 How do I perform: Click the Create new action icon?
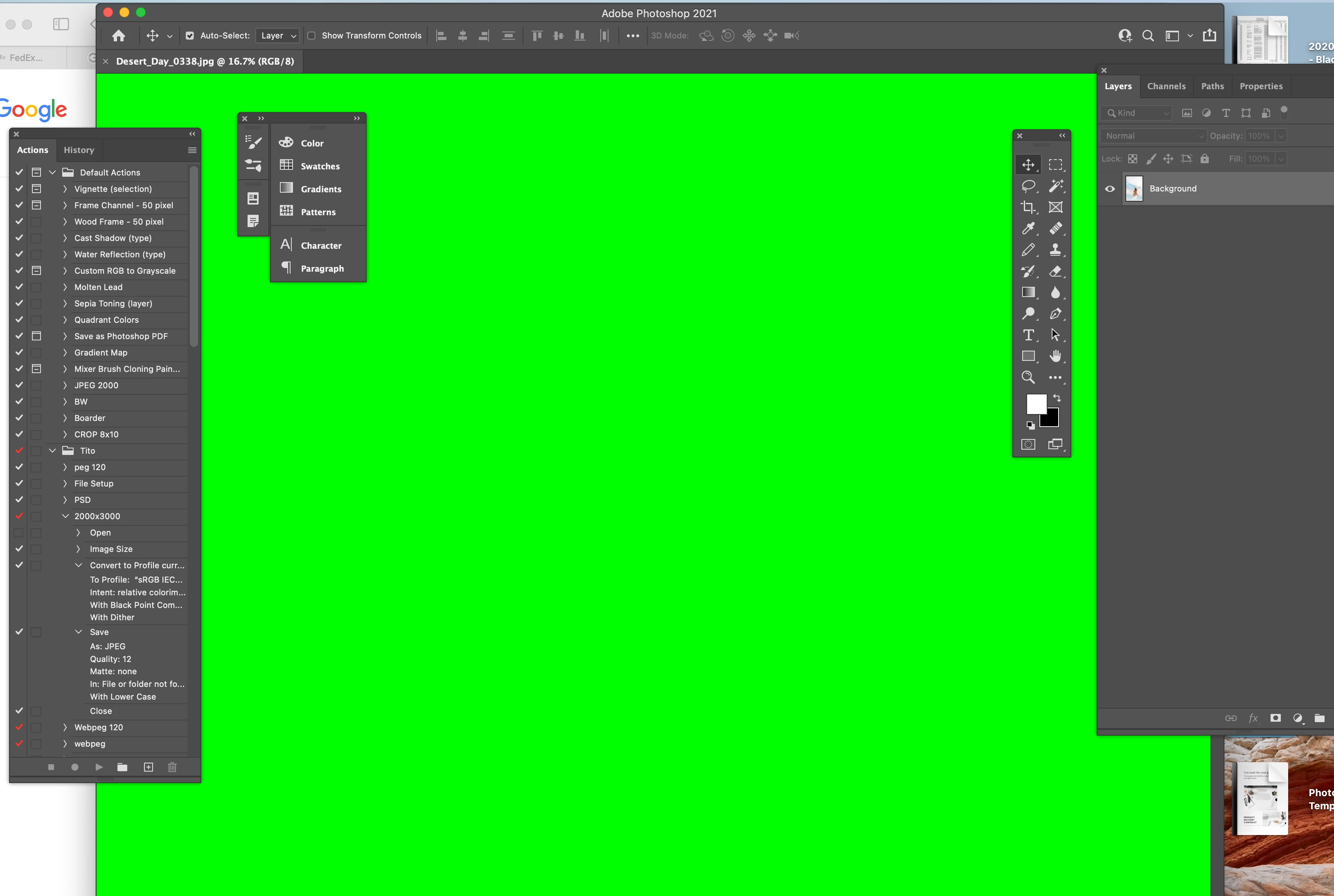click(x=149, y=767)
